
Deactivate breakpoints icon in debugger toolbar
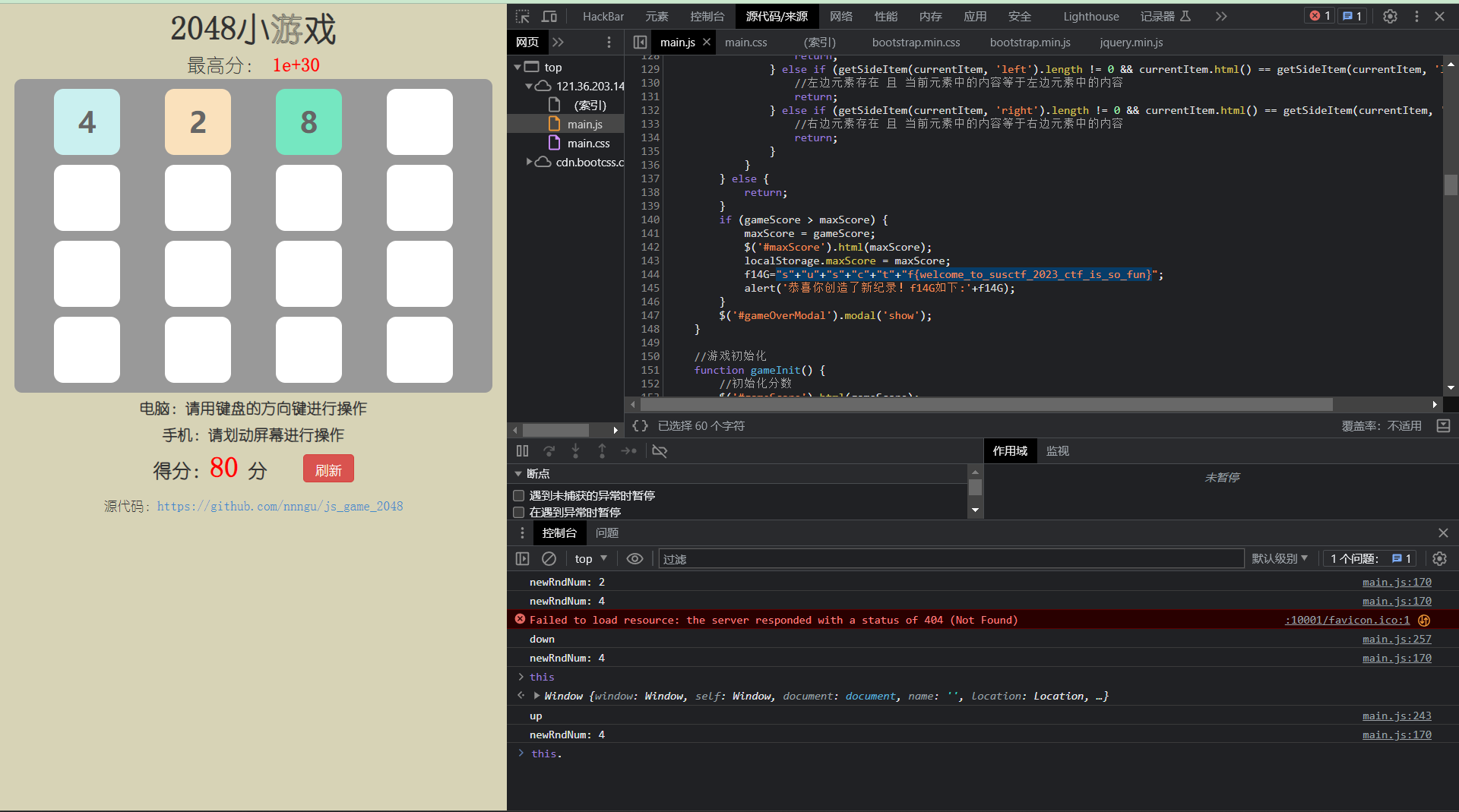660,451
